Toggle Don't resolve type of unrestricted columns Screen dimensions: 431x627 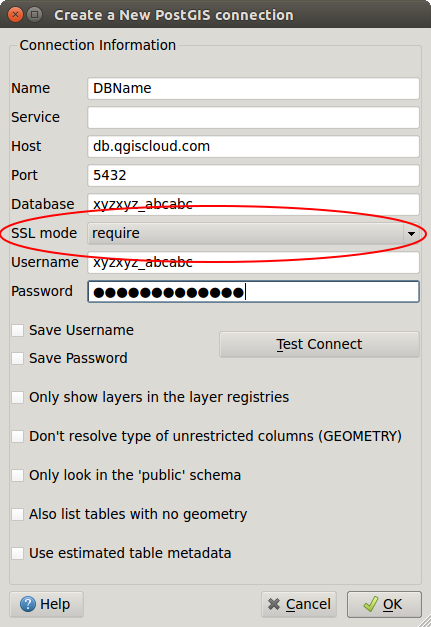coord(18,436)
